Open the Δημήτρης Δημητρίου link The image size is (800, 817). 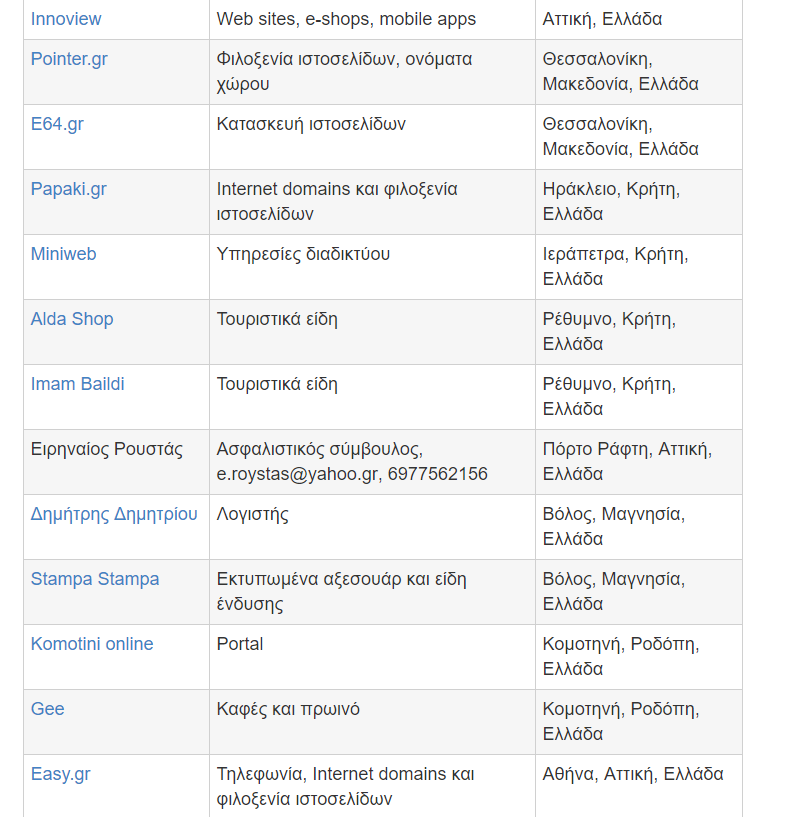pos(114,514)
